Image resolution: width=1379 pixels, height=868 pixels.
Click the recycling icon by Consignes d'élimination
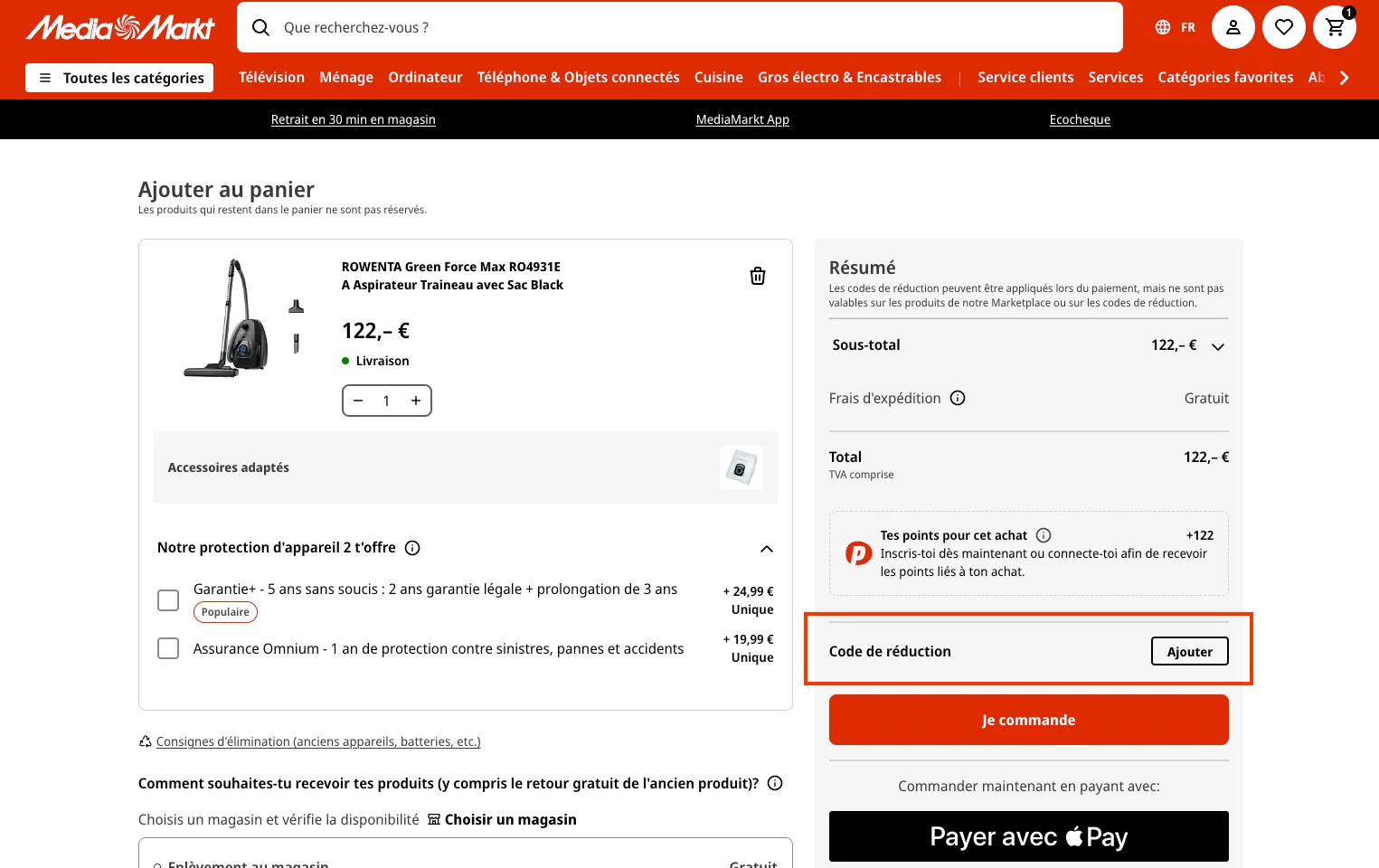(x=145, y=741)
